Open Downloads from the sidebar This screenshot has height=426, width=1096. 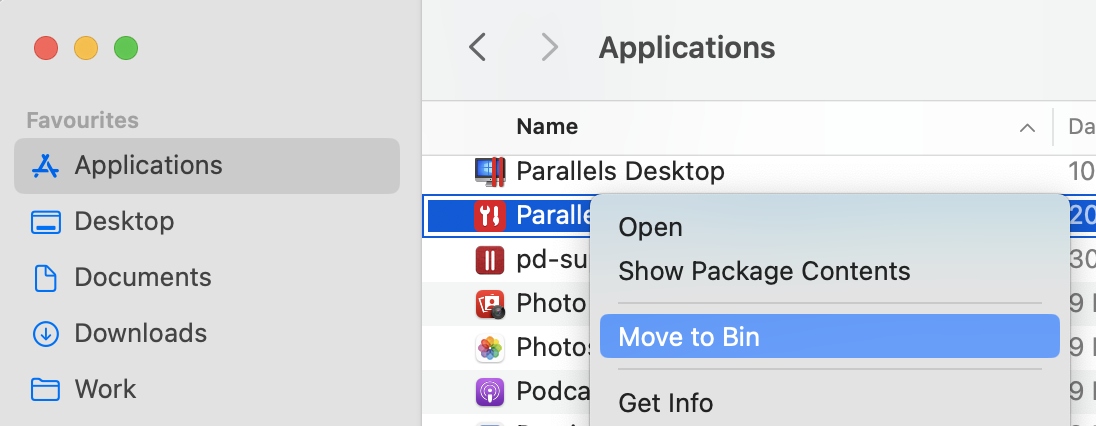coord(140,333)
